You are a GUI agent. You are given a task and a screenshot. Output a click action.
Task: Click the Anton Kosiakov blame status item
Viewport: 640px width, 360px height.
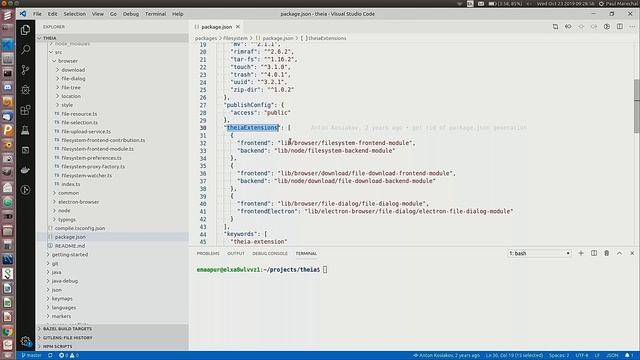click(447, 356)
